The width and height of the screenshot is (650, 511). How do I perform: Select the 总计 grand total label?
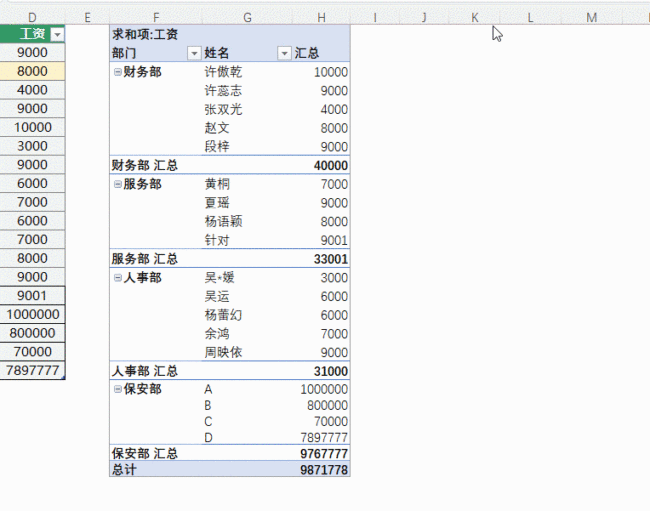pyautogui.click(x=126, y=469)
